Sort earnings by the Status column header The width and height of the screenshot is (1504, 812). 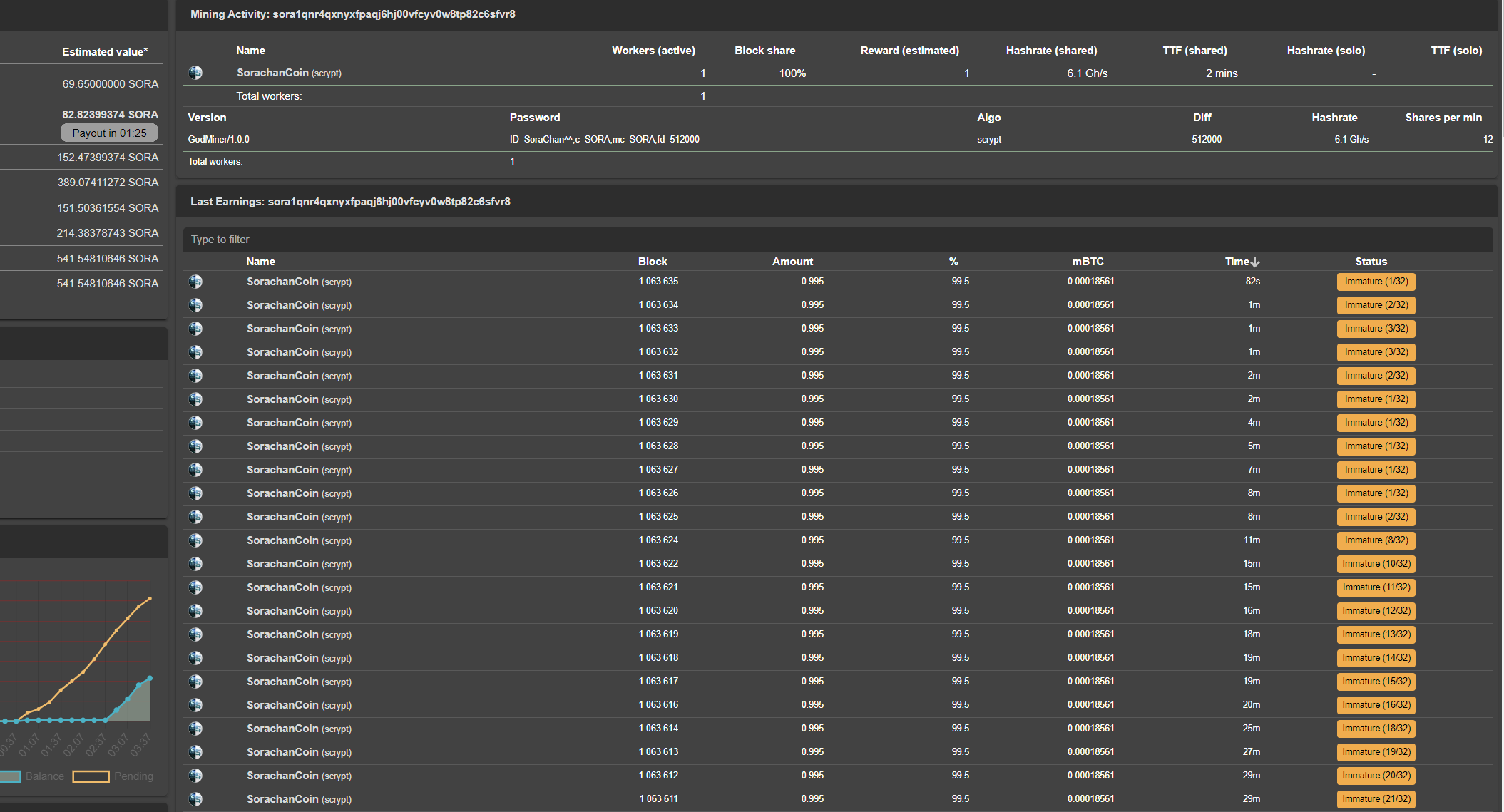pos(1371,262)
